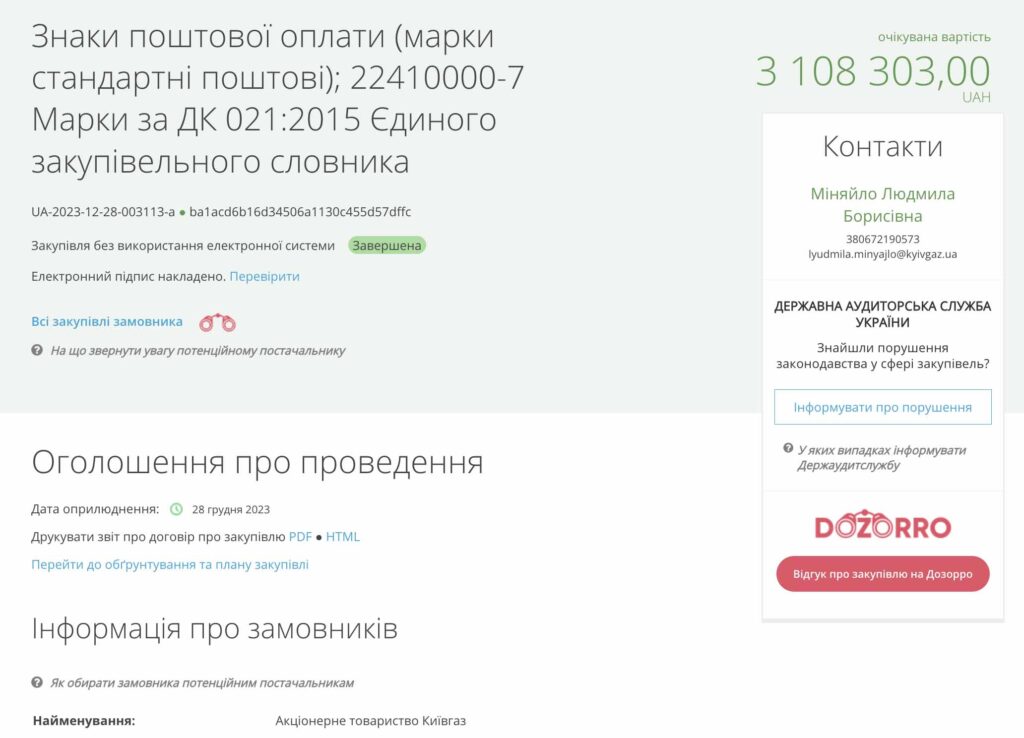1024x738 pixels.
Task: Click question icon next to Держаудитслужбу hint
Action: click(788, 449)
